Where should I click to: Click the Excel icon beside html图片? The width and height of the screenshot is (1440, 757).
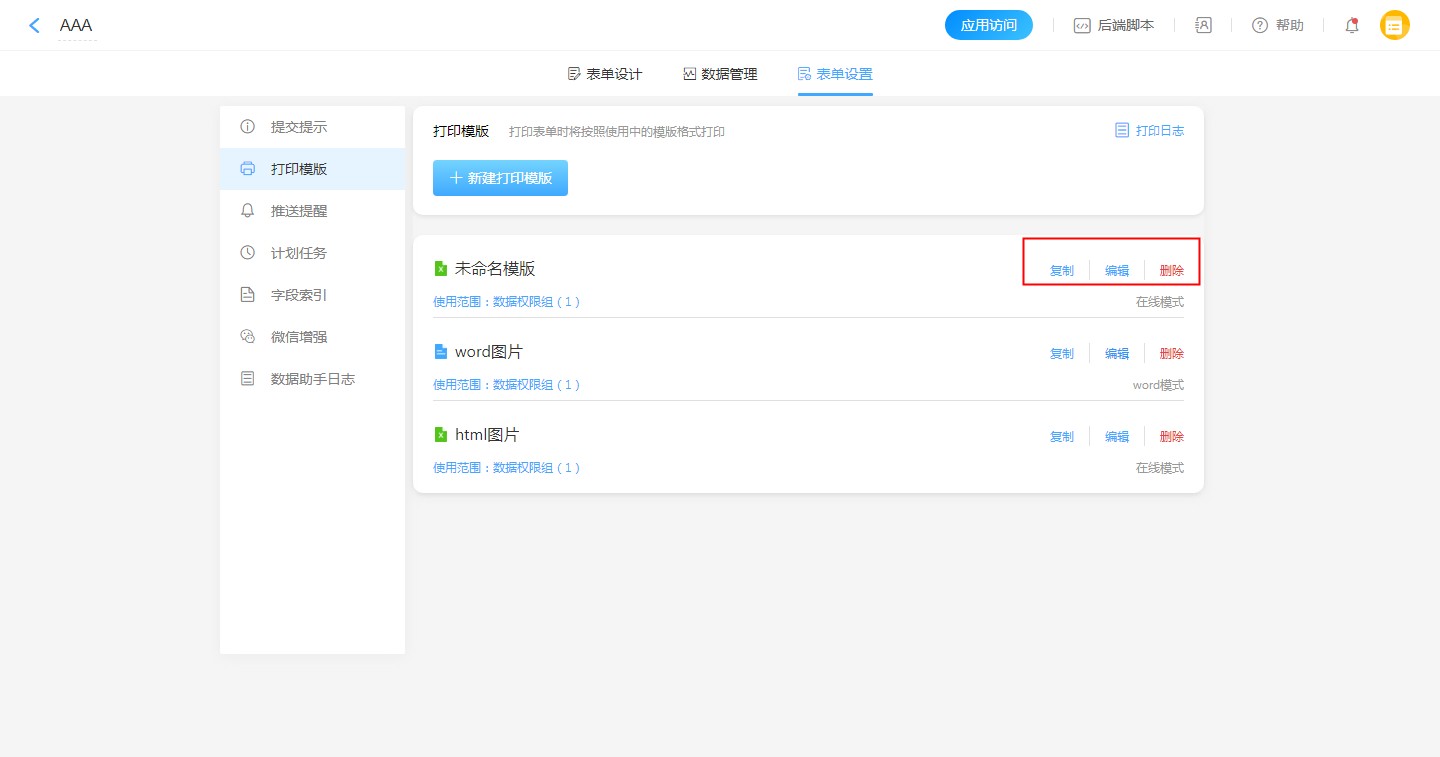tap(440, 435)
